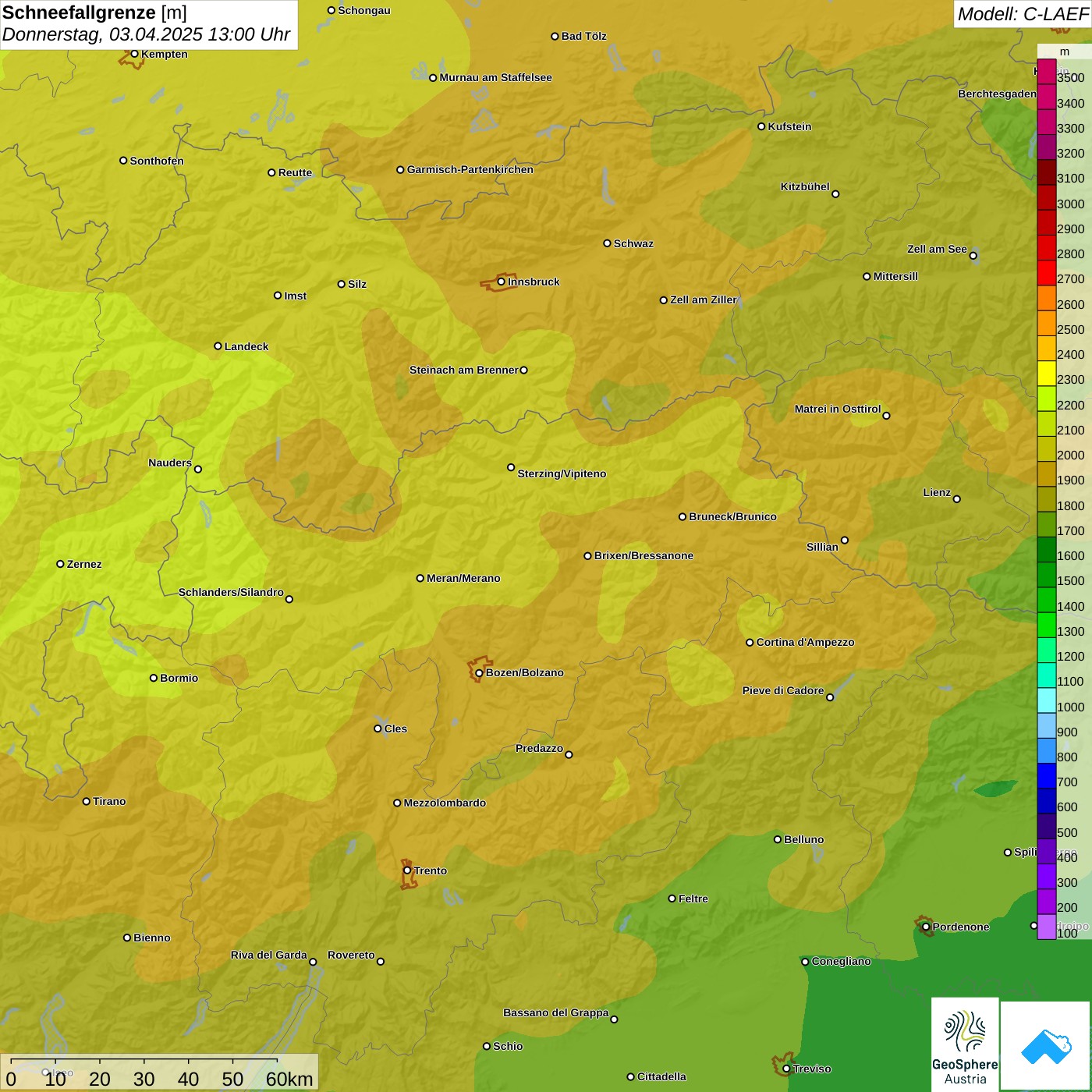Click the Trento city marker dot
The image size is (1092, 1092).
click(x=407, y=870)
